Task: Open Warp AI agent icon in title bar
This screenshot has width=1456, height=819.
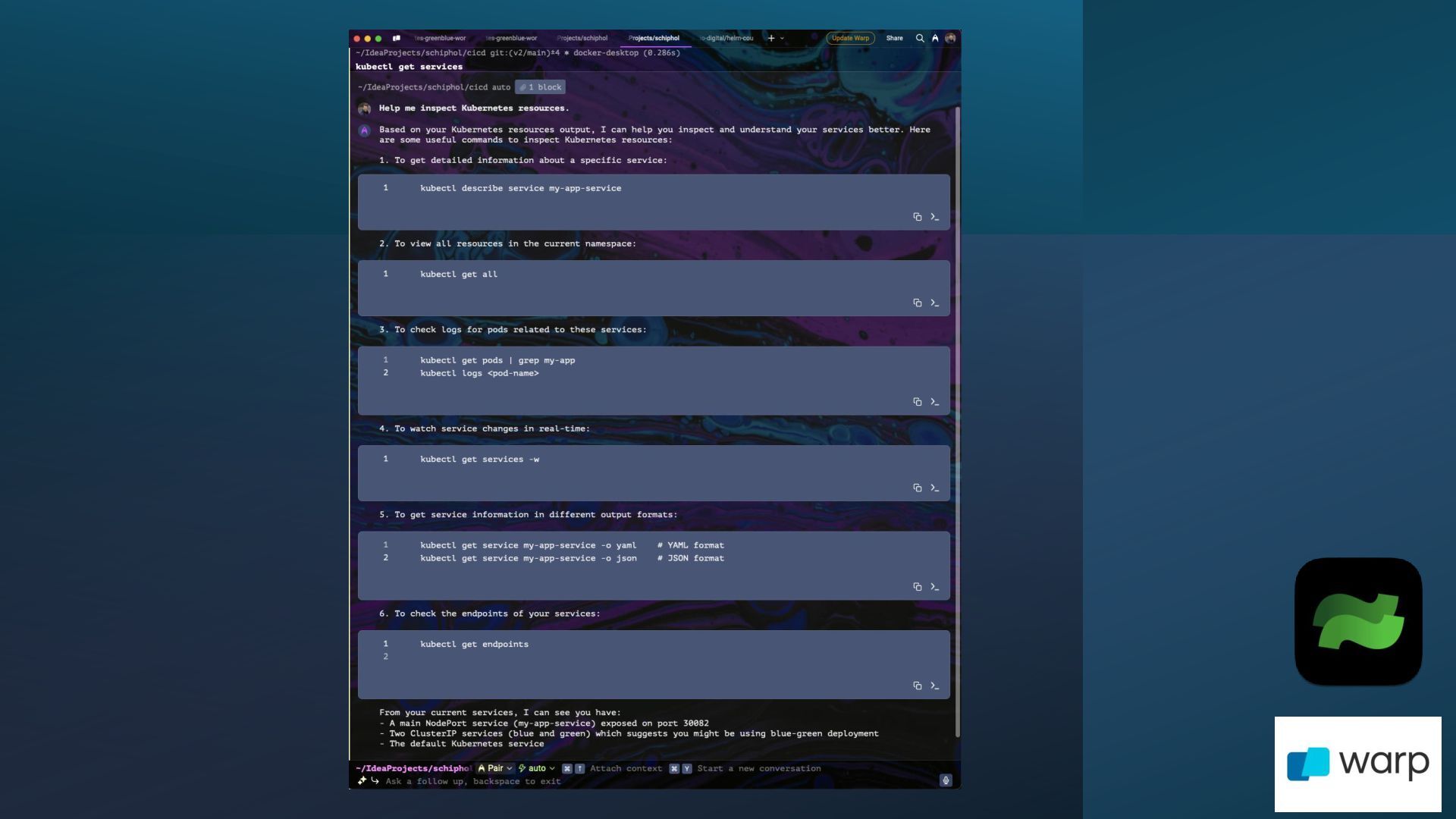Action: (935, 38)
